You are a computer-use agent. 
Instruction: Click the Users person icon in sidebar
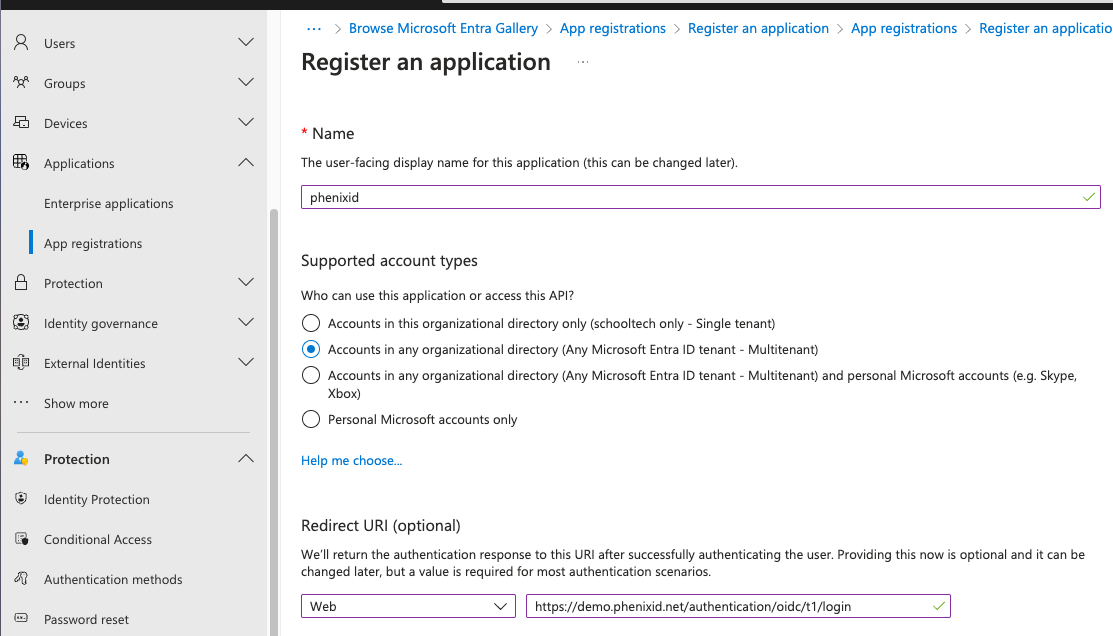(x=21, y=43)
